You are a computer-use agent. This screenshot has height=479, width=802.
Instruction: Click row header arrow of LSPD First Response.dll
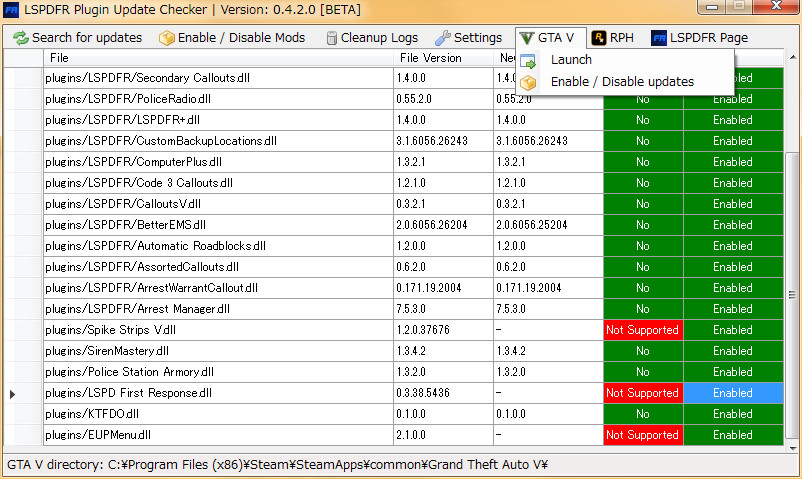(13, 394)
